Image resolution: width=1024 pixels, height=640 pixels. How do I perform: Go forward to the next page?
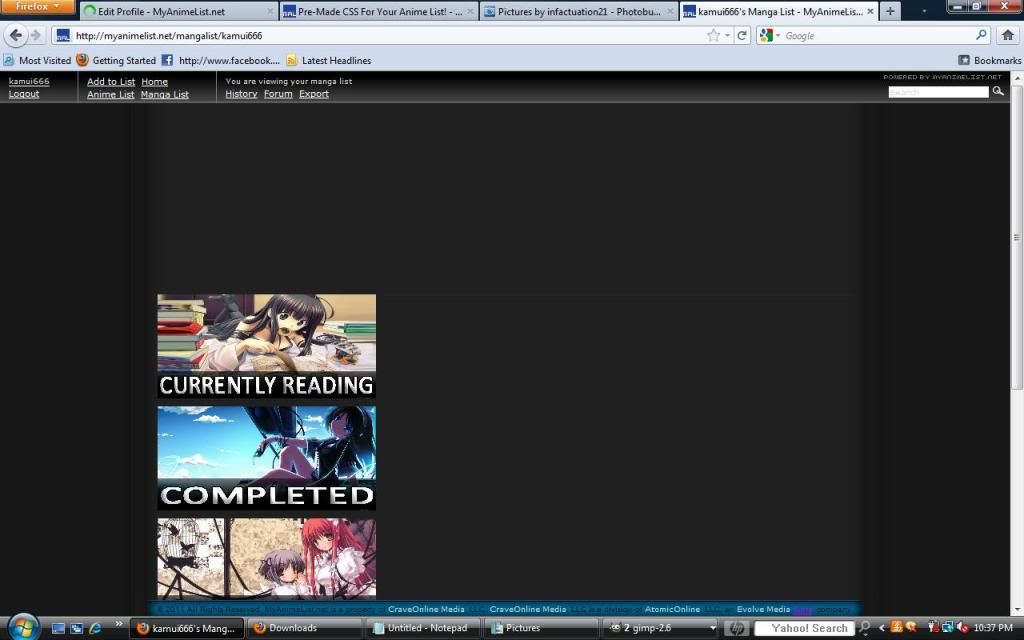[37, 35]
